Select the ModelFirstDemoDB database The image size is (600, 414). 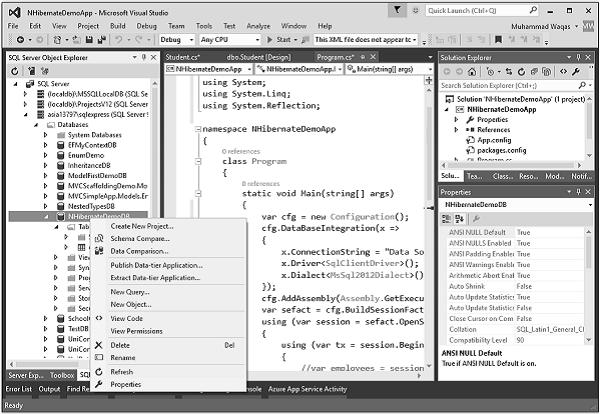[97, 176]
